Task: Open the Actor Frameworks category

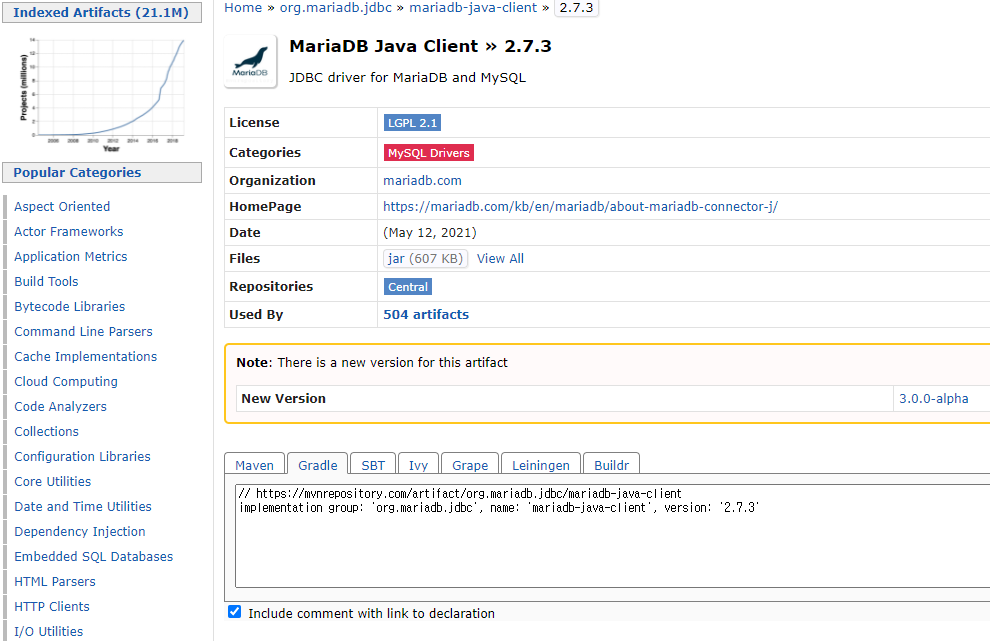Action: 69,232
